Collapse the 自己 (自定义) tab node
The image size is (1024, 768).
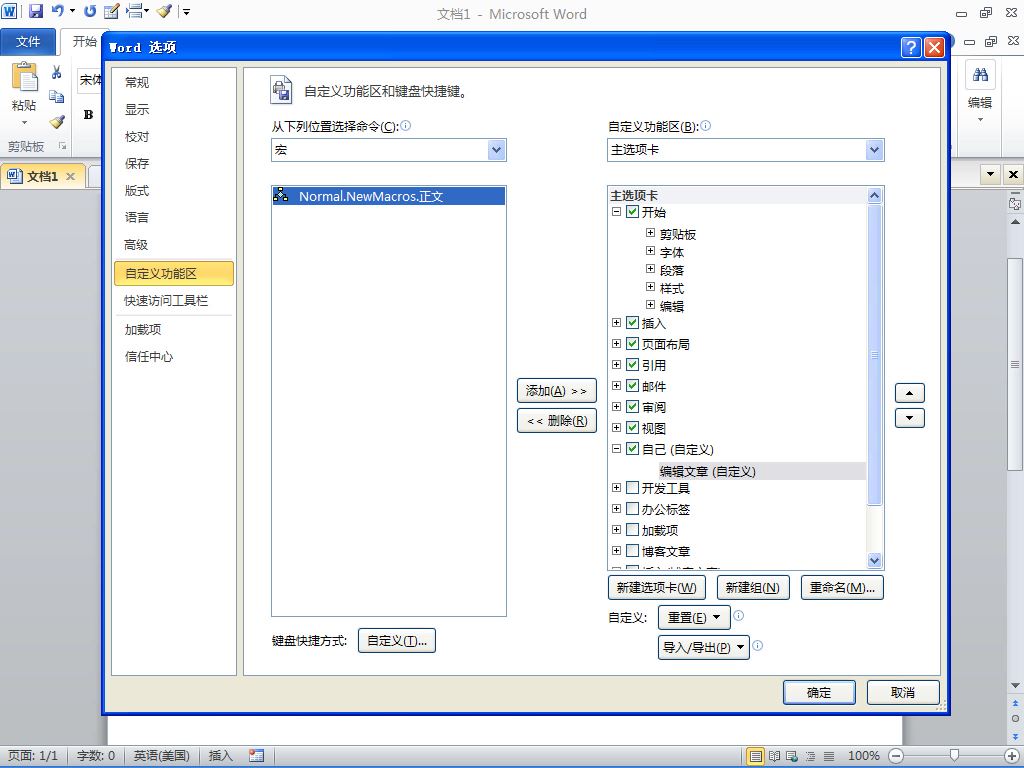coord(616,449)
